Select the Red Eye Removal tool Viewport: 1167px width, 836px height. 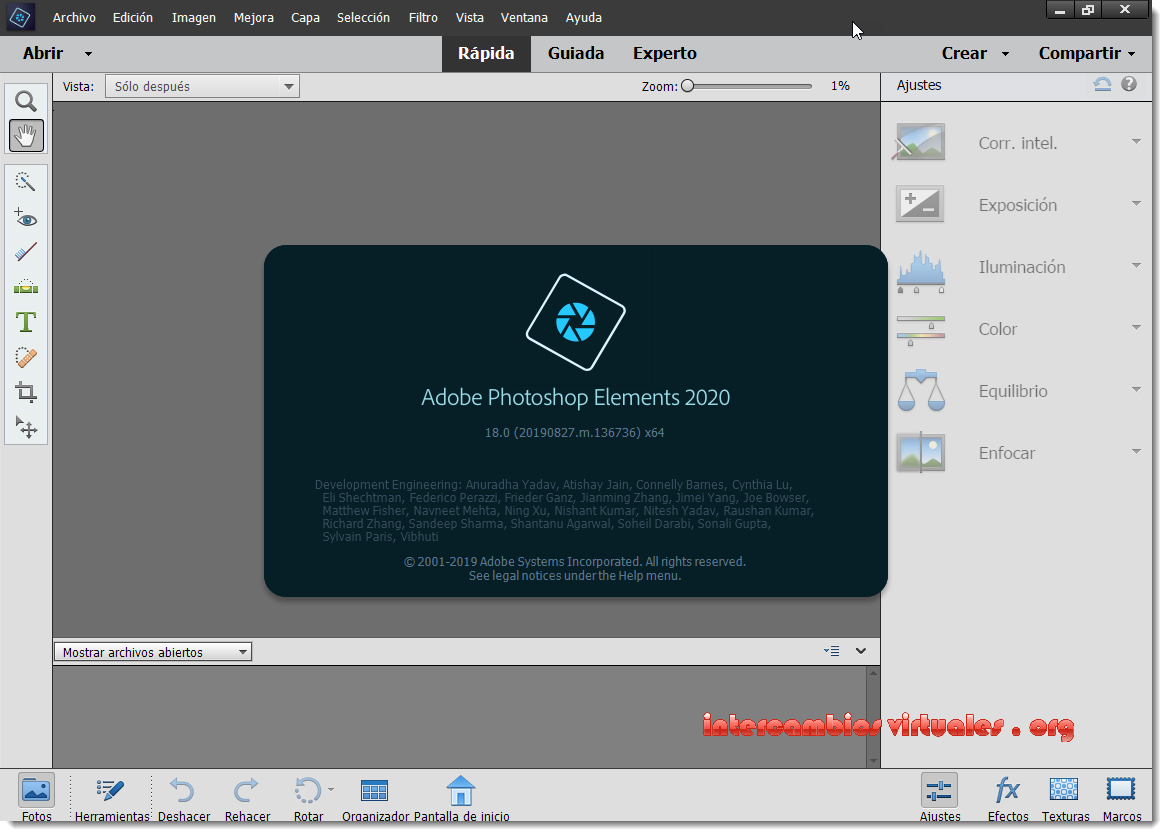[26, 217]
